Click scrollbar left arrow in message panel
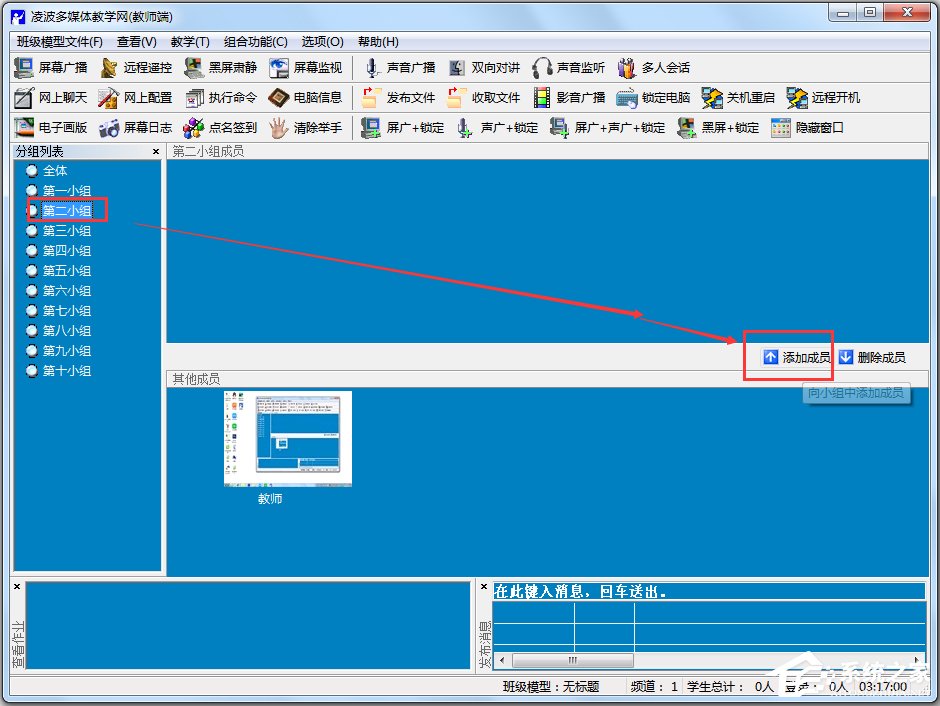This screenshot has width=940, height=706. pos(502,660)
